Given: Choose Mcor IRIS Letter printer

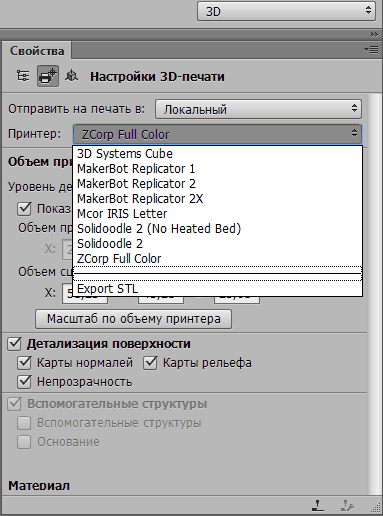Looking at the screenshot, I should [217, 214].
